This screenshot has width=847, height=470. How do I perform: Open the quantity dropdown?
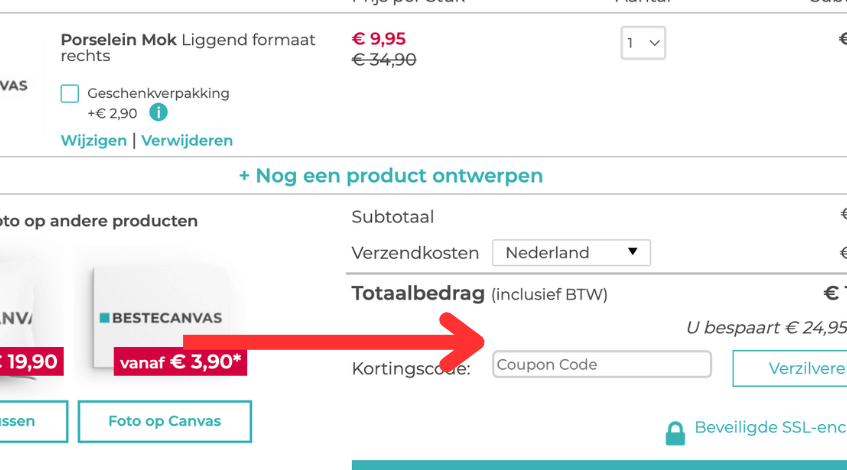pos(643,43)
